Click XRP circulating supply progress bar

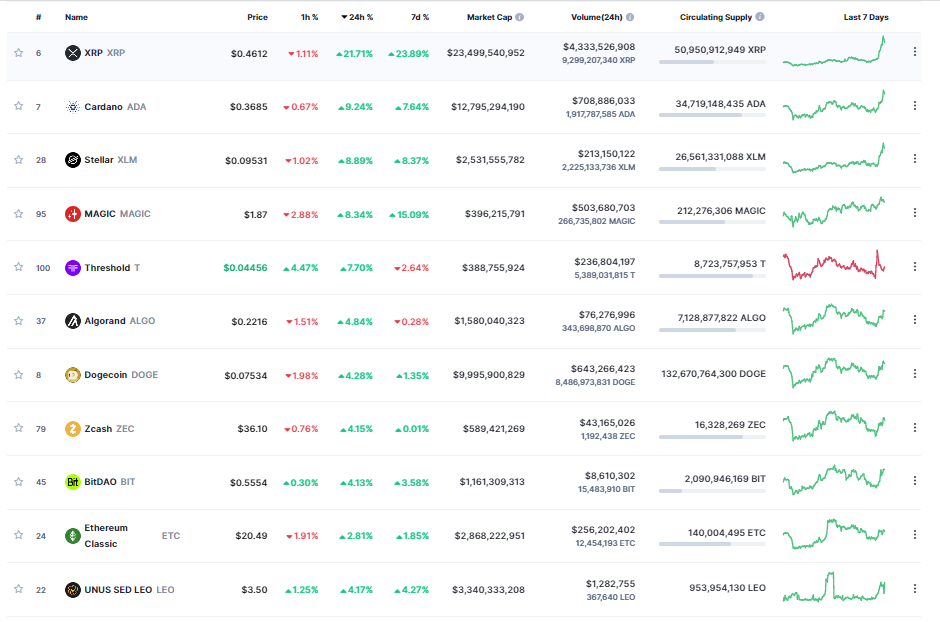click(x=712, y=62)
